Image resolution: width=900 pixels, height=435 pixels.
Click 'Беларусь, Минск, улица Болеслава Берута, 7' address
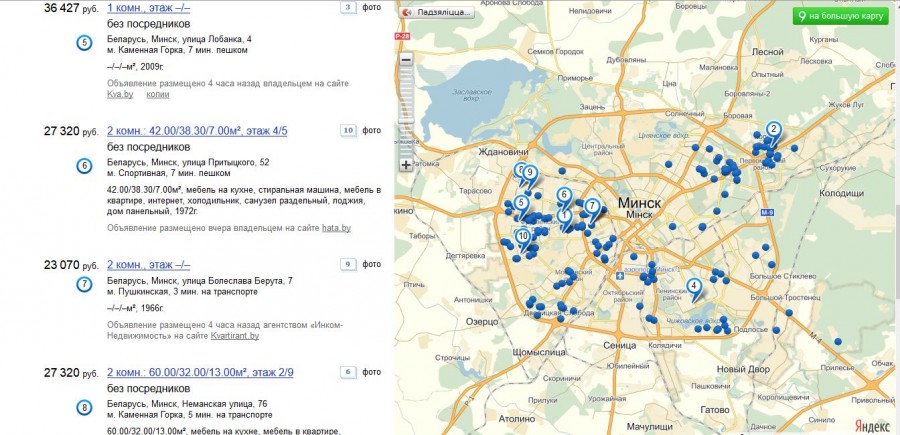coord(200,281)
